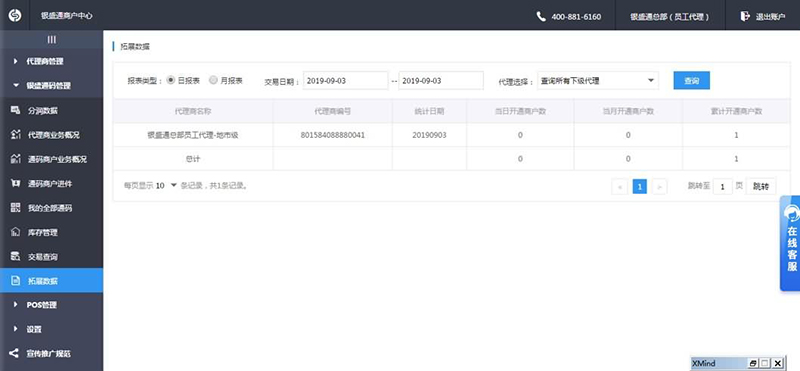
Task: Select the 日报表 radio button
Action: point(170,80)
